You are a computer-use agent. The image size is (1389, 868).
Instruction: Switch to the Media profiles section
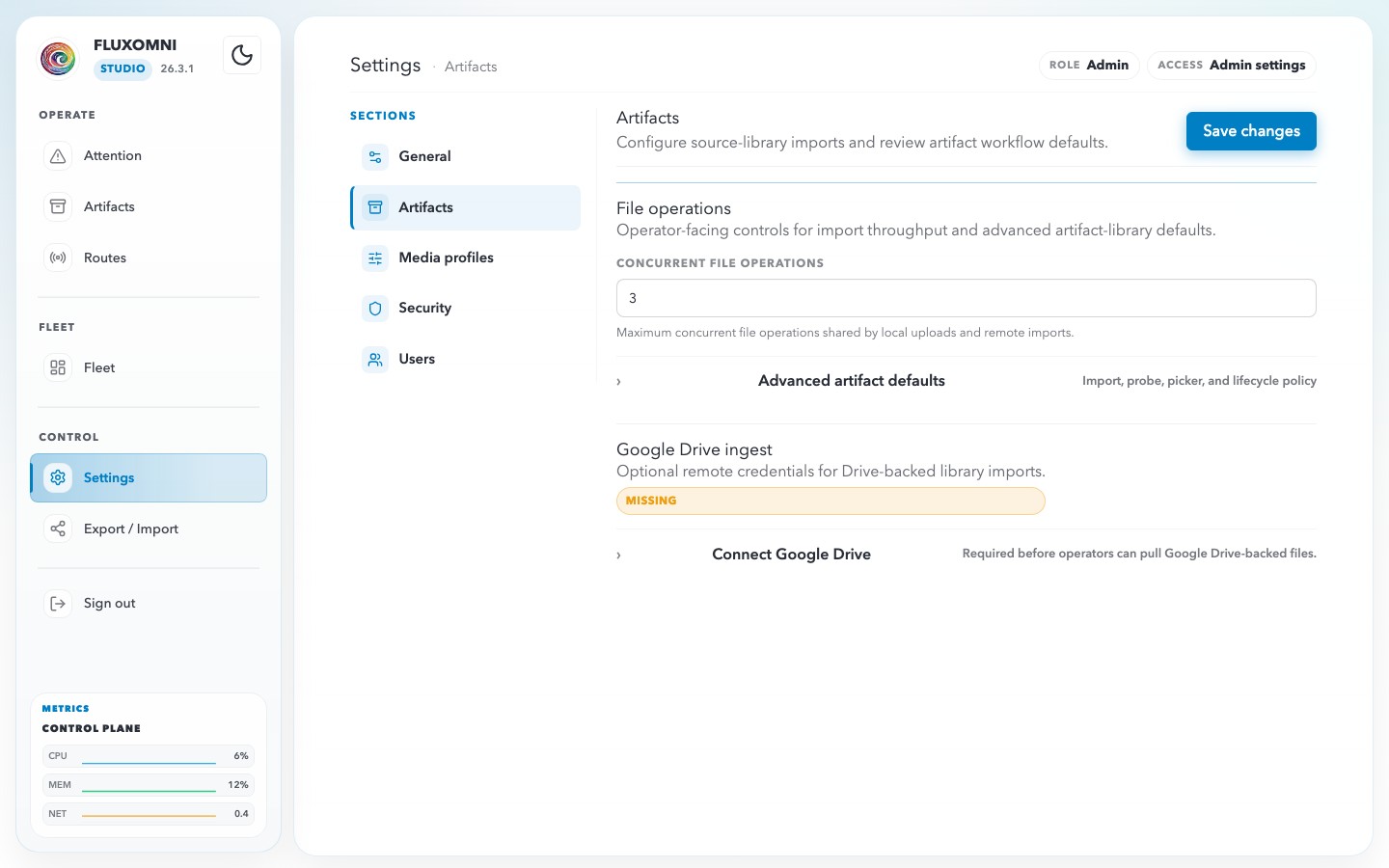(466, 258)
